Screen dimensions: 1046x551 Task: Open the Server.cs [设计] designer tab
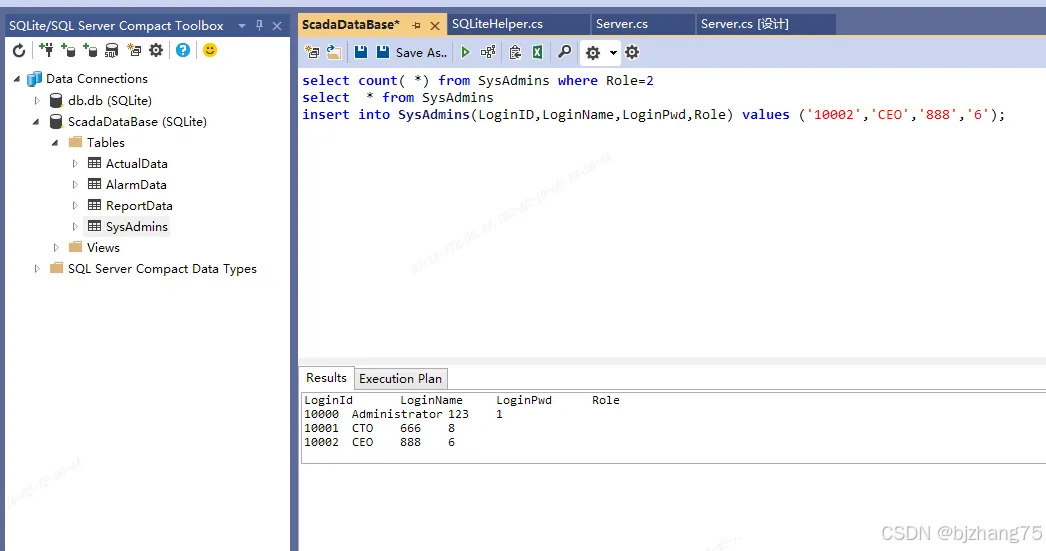pos(744,24)
